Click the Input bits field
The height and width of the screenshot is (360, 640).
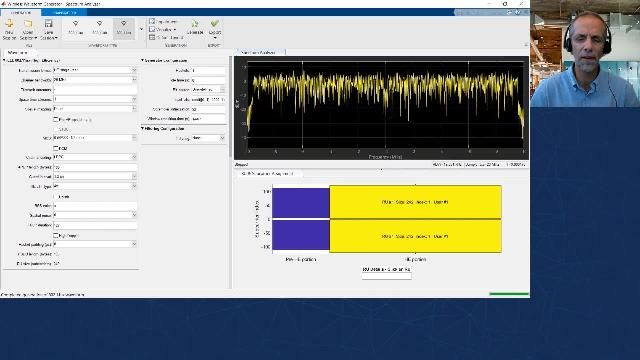point(208,99)
